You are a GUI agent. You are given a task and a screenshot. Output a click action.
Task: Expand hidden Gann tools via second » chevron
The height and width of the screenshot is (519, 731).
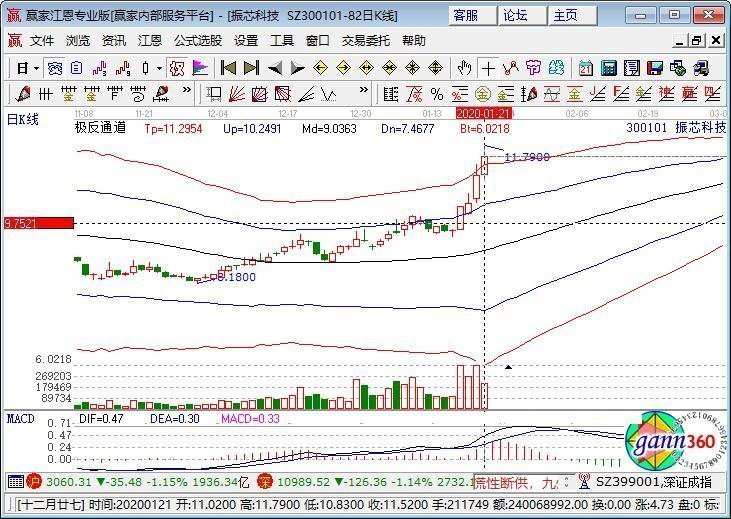coord(364,90)
